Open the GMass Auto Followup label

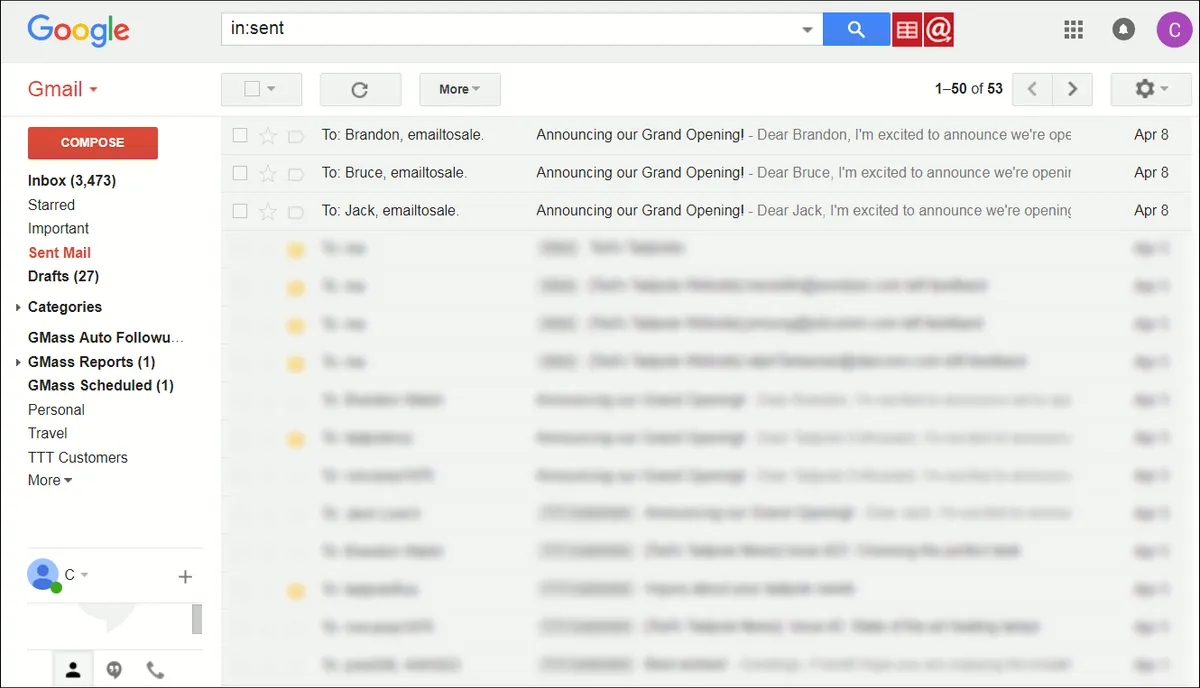point(106,337)
